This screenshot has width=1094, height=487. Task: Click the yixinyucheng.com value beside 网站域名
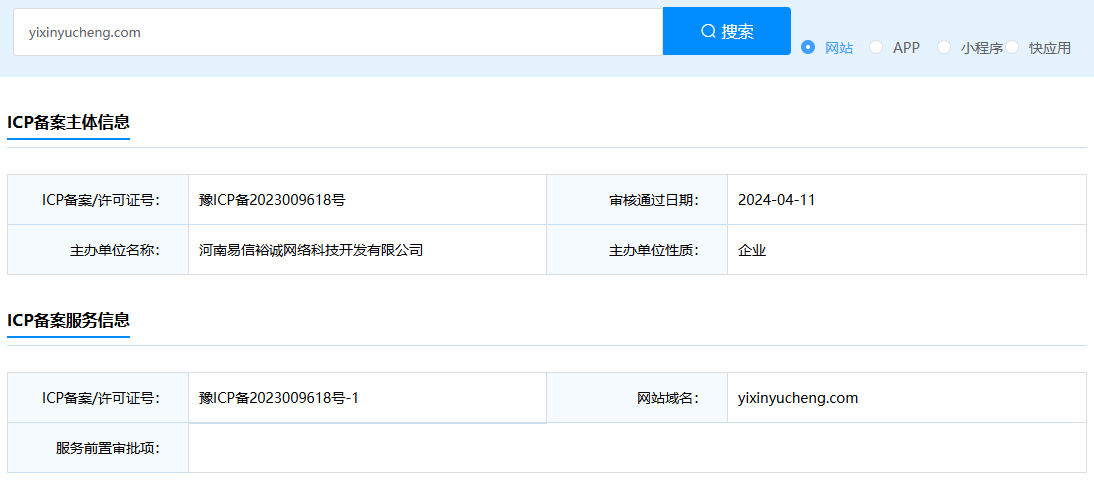pos(798,398)
